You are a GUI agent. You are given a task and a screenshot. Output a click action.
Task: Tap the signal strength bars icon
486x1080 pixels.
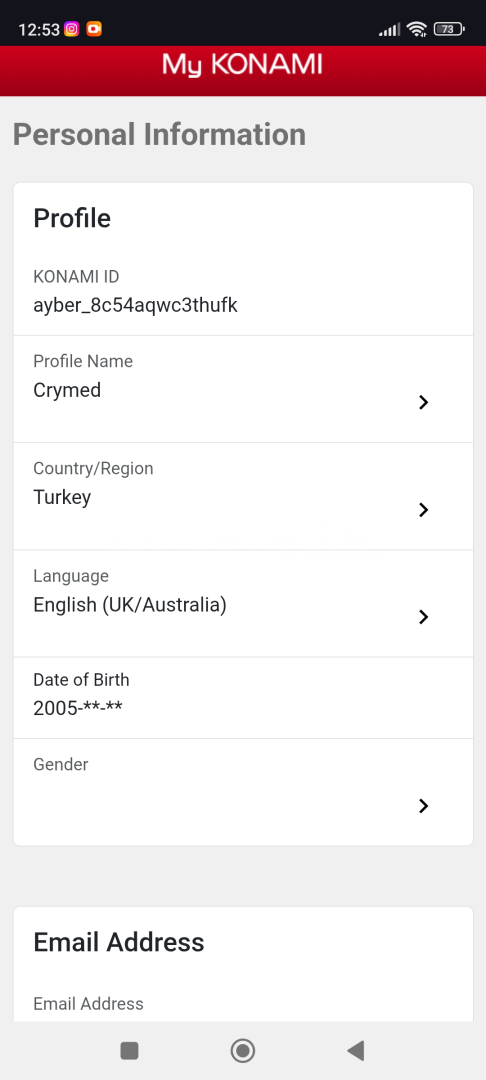point(389,30)
